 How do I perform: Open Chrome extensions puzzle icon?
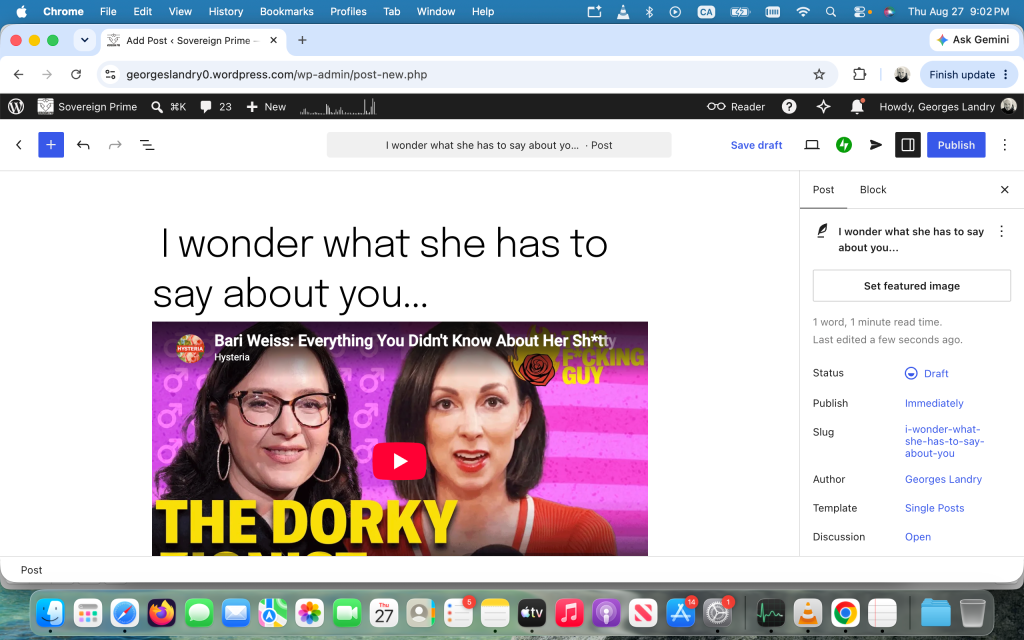pos(859,74)
